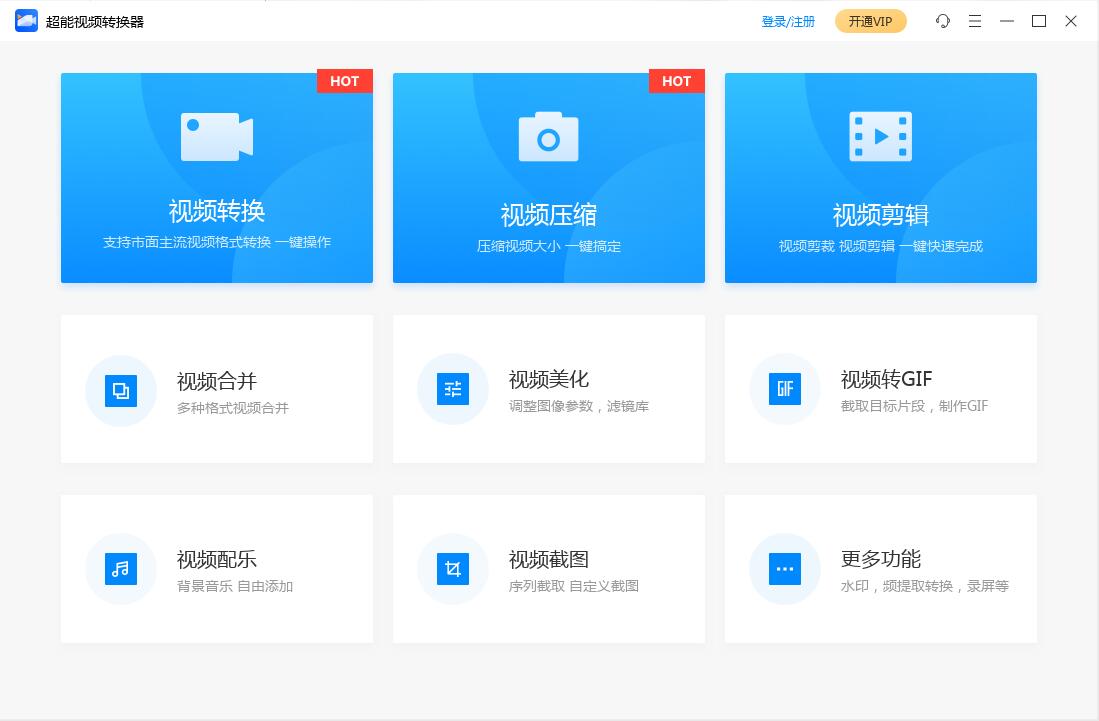Screen dimensions: 1099x721
Task: Click description 压缩视频大小 一键搞定
Action: pyautogui.click(x=548, y=247)
